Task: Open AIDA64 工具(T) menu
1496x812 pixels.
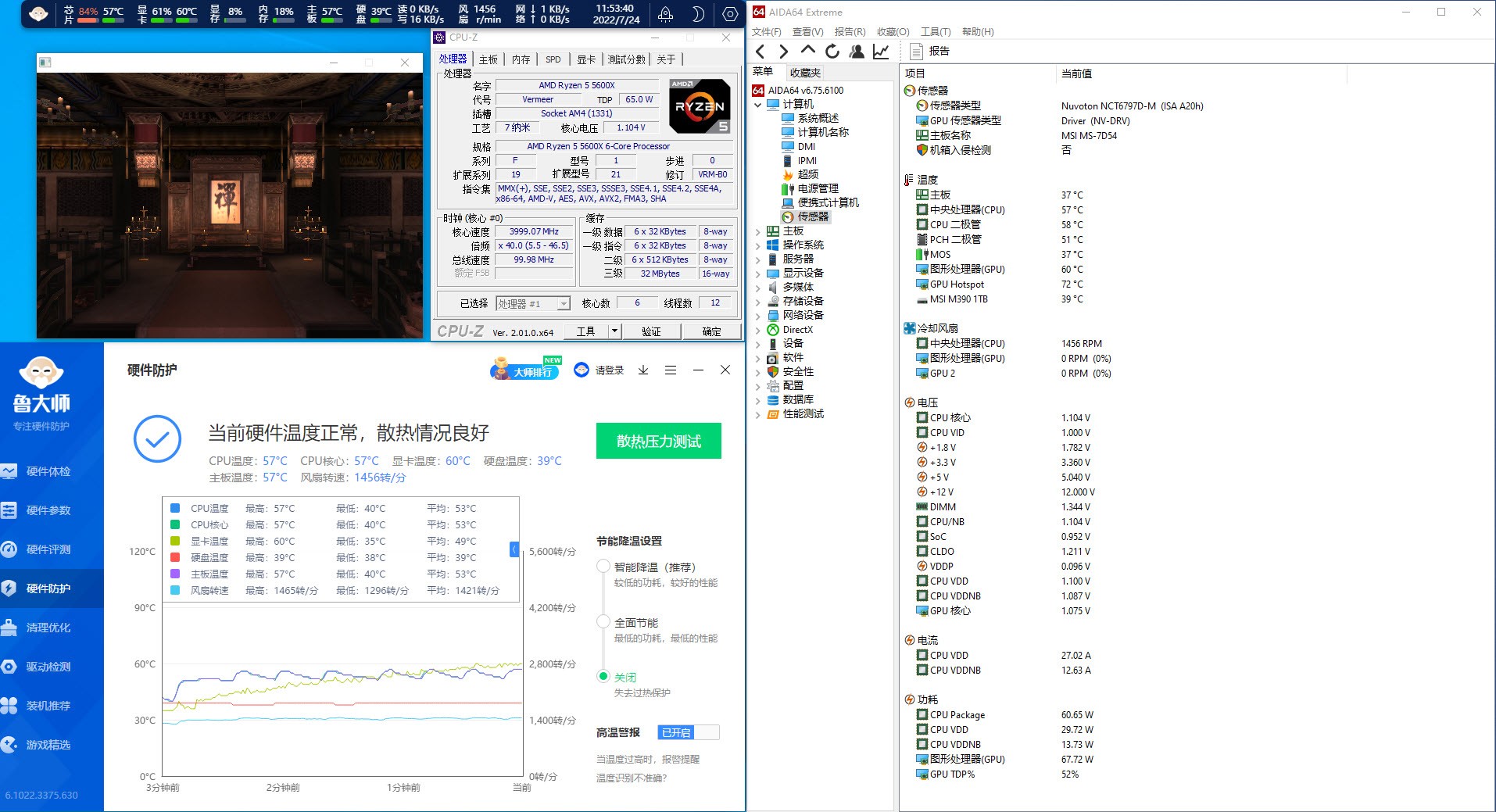Action: point(936,32)
